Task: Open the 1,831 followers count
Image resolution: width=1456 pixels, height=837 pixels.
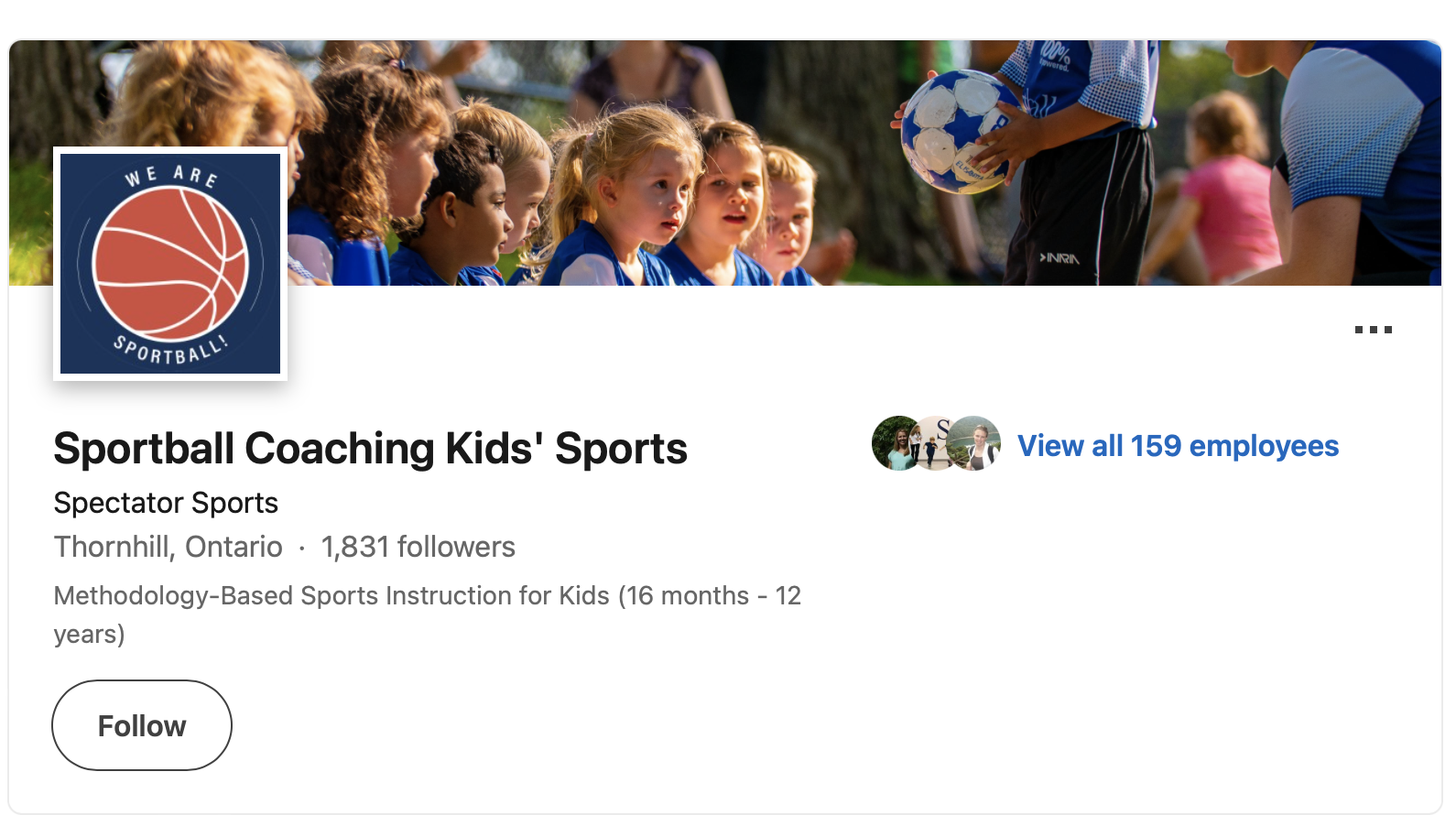Action: [418, 547]
